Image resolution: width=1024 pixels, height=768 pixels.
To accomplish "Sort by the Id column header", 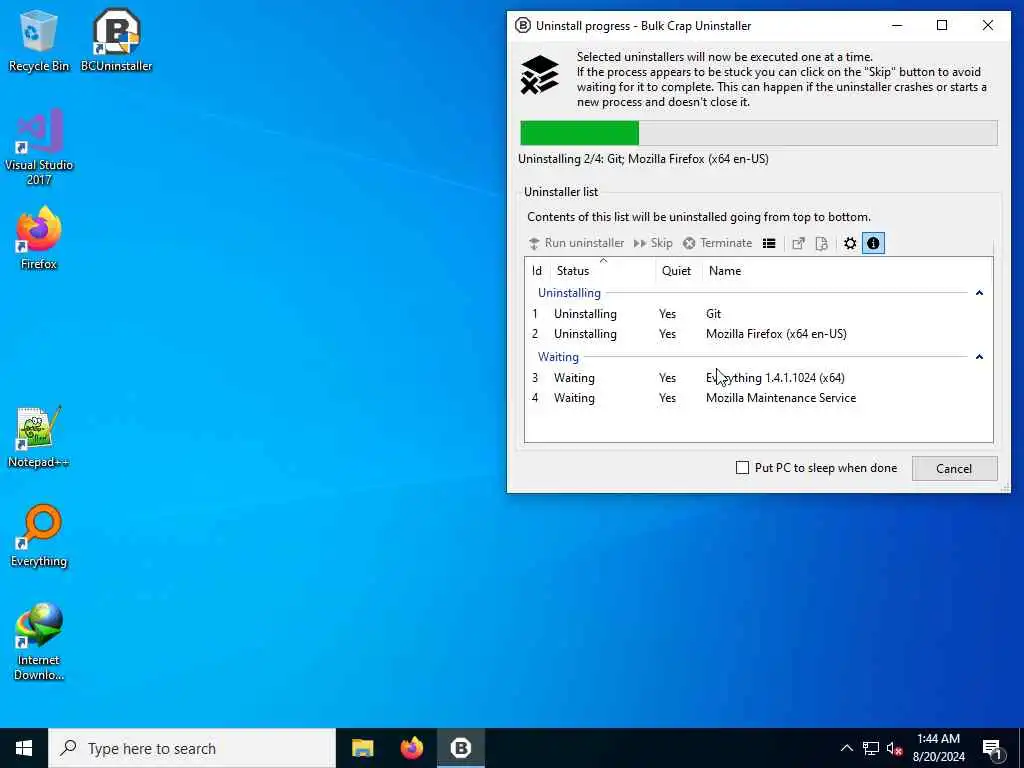I will (x=538, y=270).
